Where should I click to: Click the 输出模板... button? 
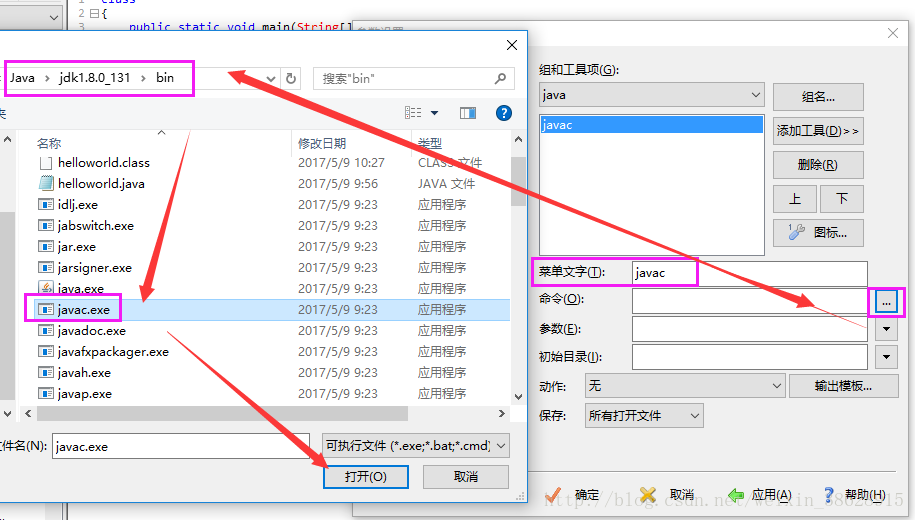843,386
